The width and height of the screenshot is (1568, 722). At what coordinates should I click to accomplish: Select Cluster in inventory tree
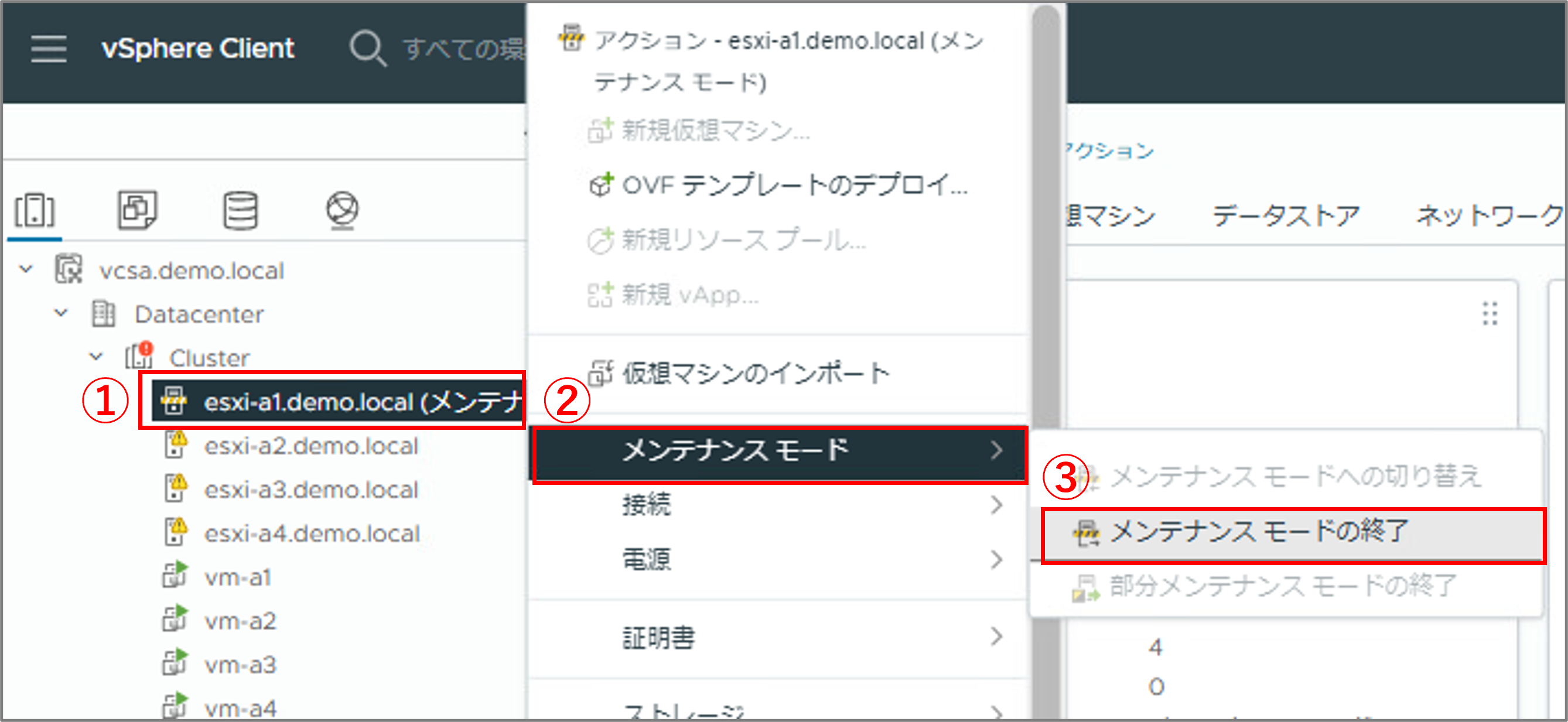tap(209, 357)
